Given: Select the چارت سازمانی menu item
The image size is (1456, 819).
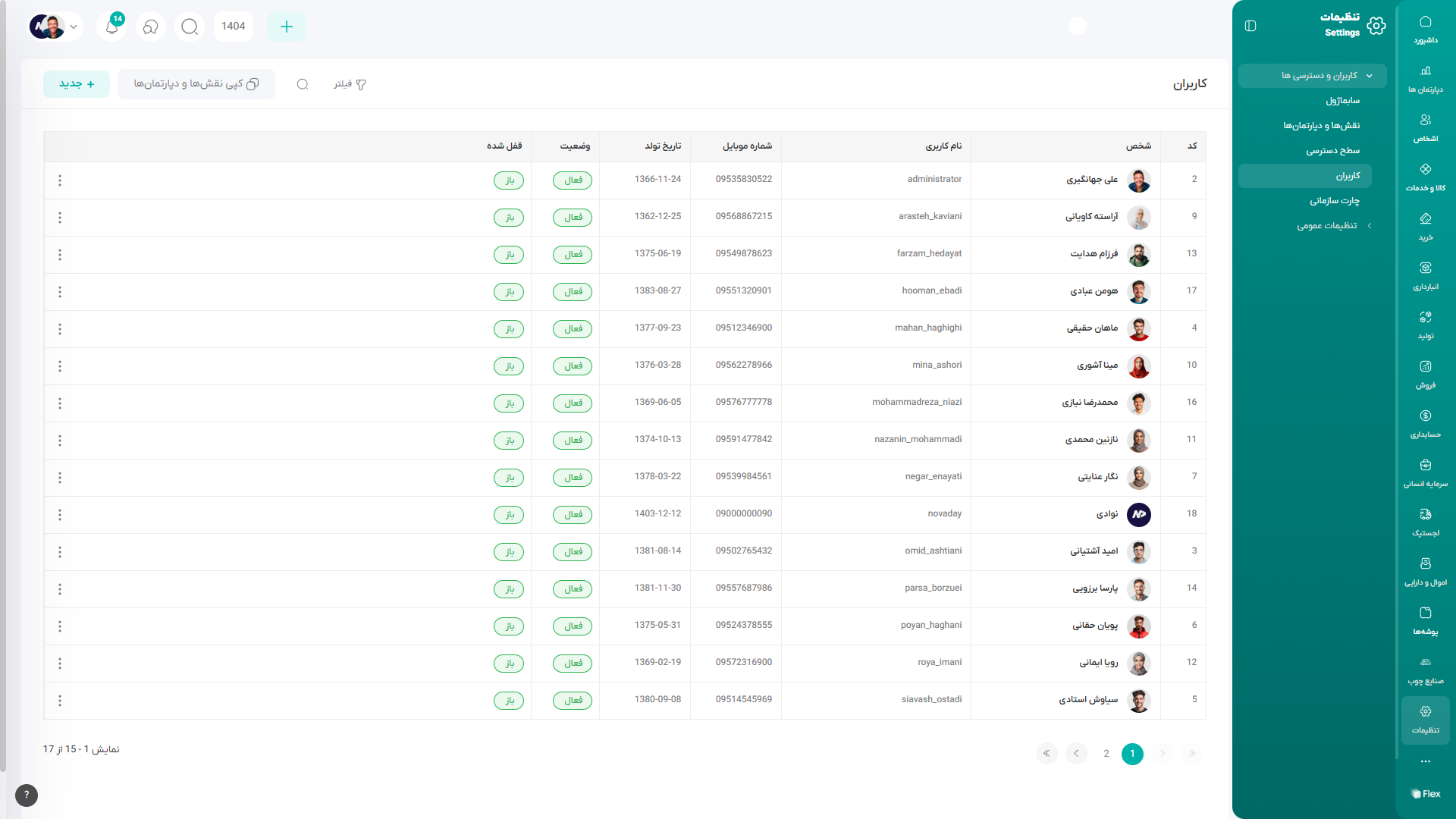Looking at the screenshot, I should pyautogui.click(x=1334, y=201).
